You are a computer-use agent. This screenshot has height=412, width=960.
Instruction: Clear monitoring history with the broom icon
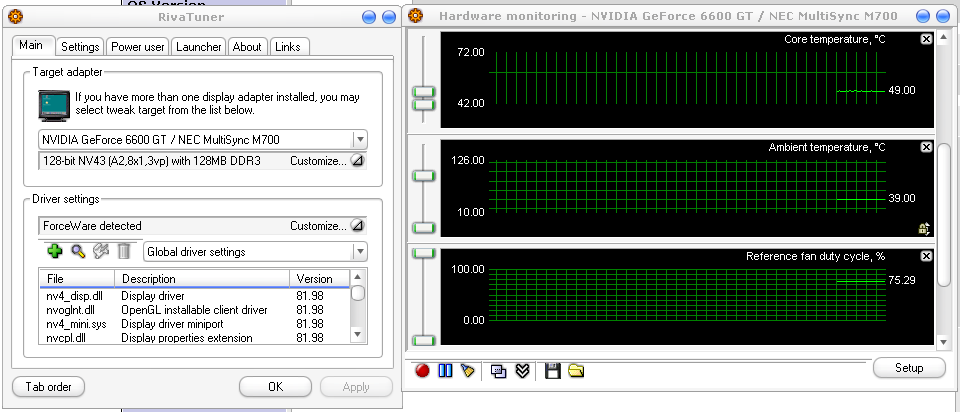point(468,370)
